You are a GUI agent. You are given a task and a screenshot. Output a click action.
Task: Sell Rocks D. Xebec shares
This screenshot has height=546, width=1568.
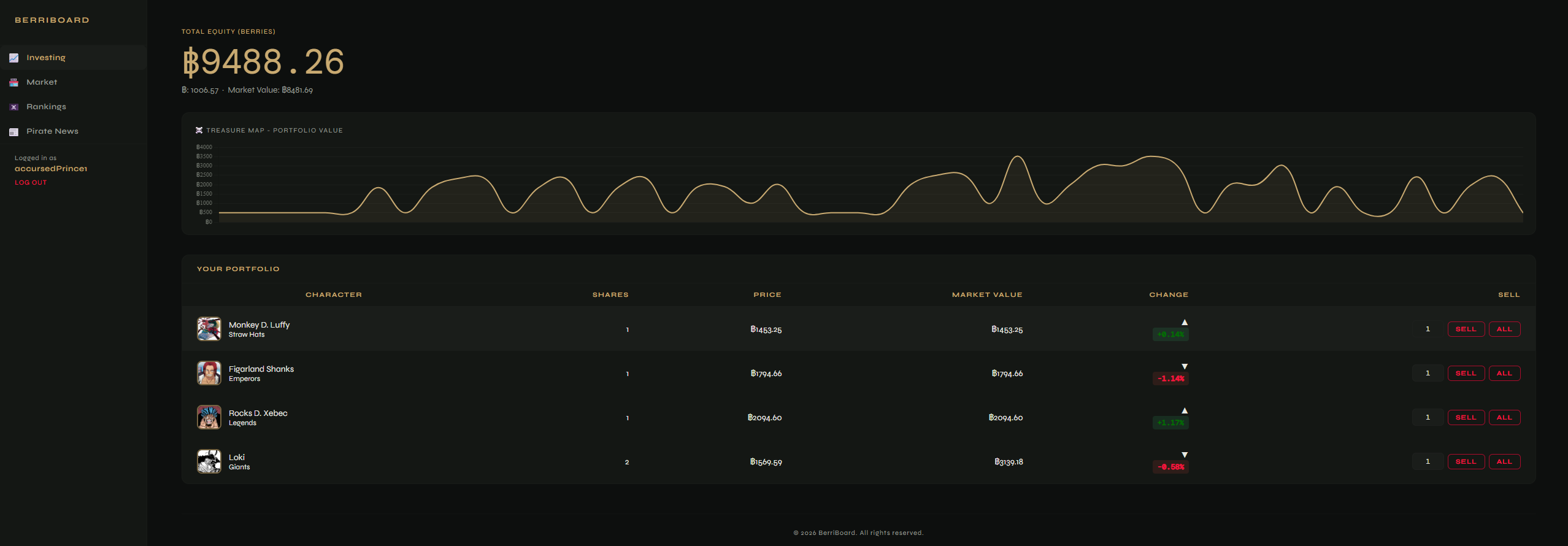1466,418
